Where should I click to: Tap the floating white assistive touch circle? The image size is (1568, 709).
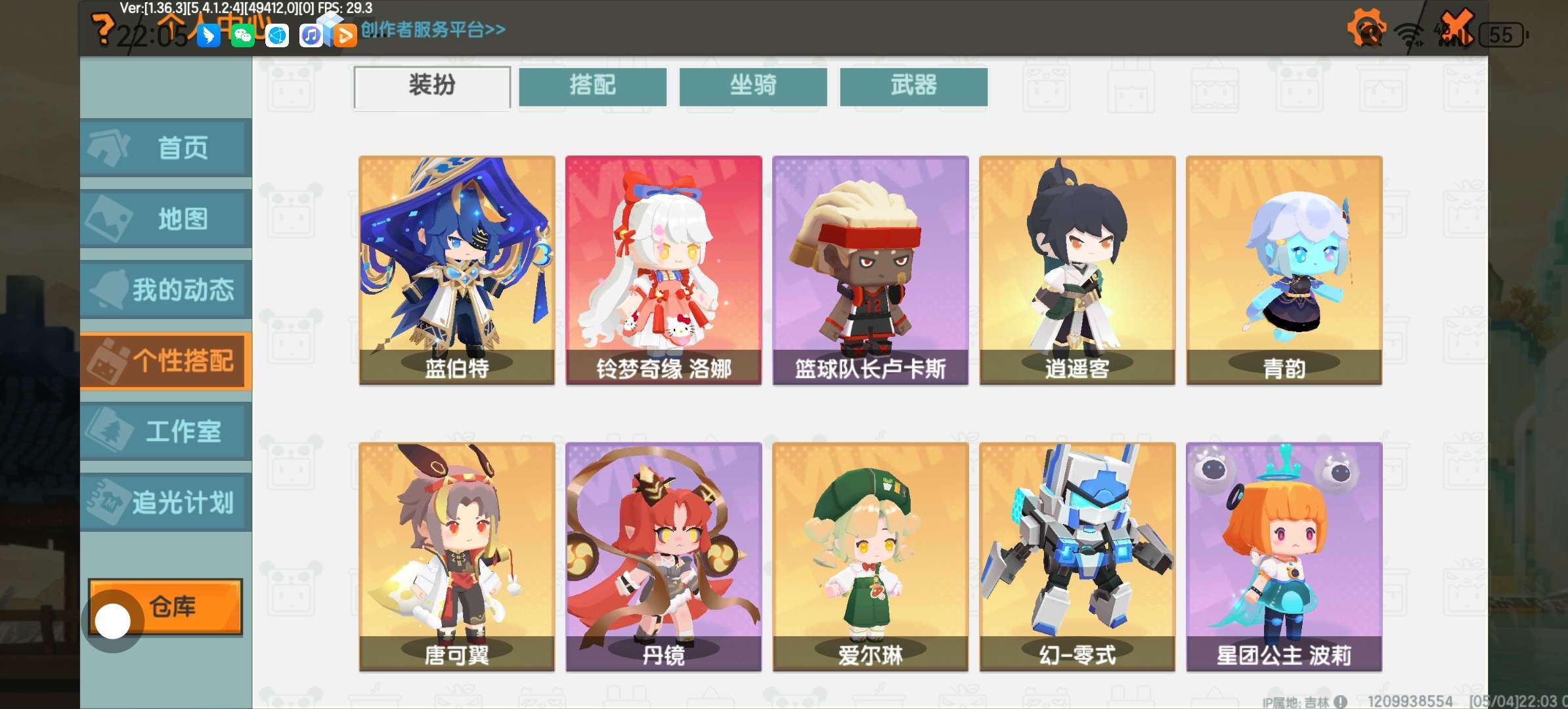click(x=113, y=621)
